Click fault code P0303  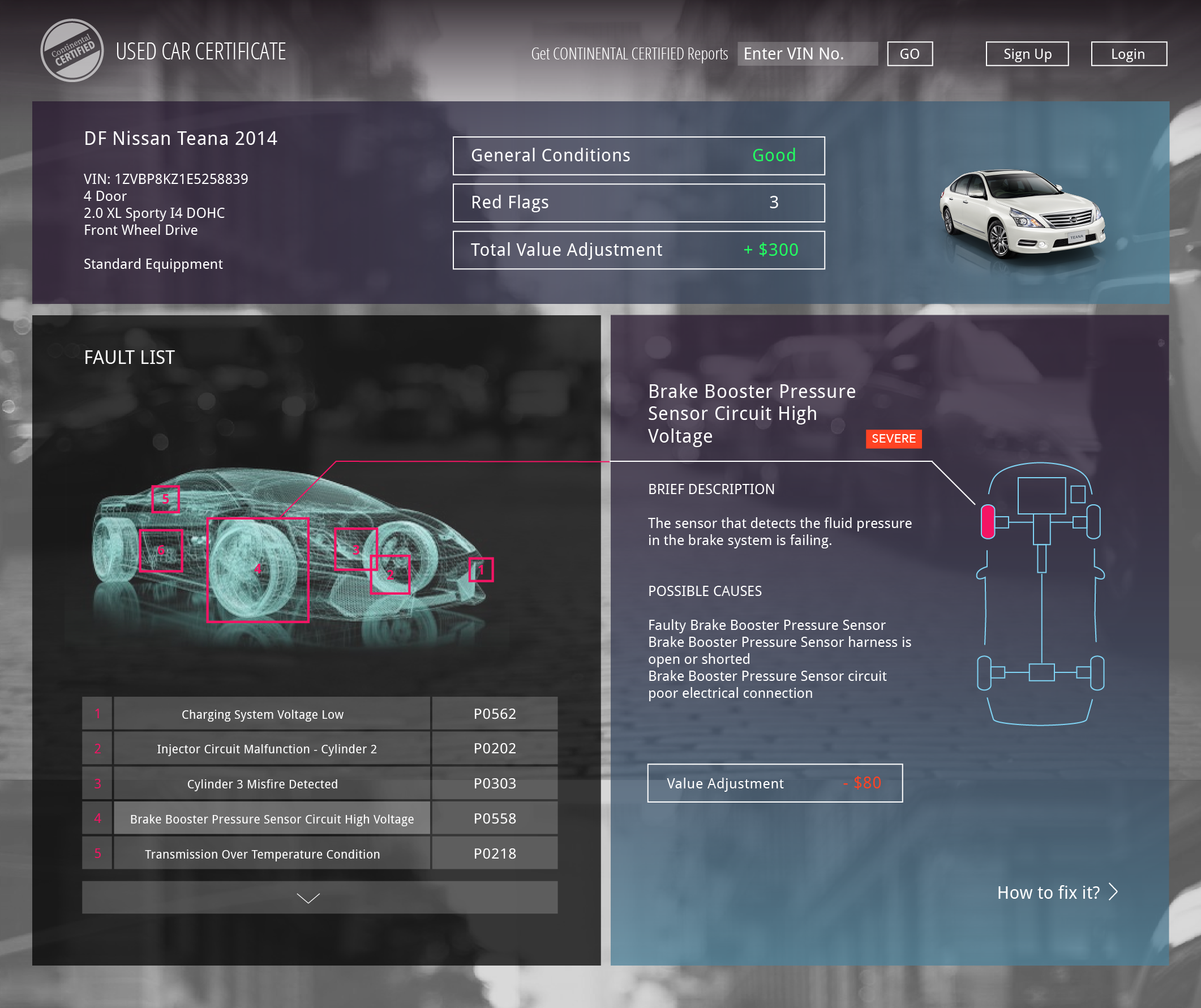[495, 783]
